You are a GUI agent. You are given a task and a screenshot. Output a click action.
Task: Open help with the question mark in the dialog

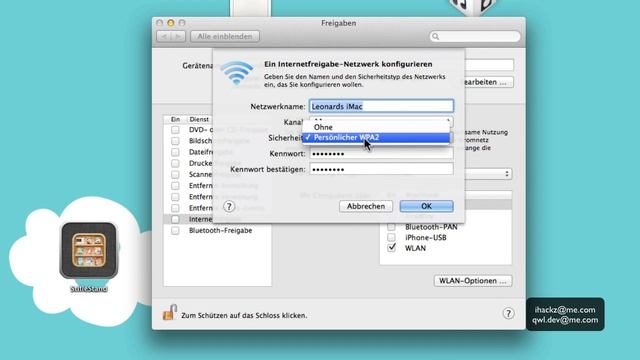229,207
